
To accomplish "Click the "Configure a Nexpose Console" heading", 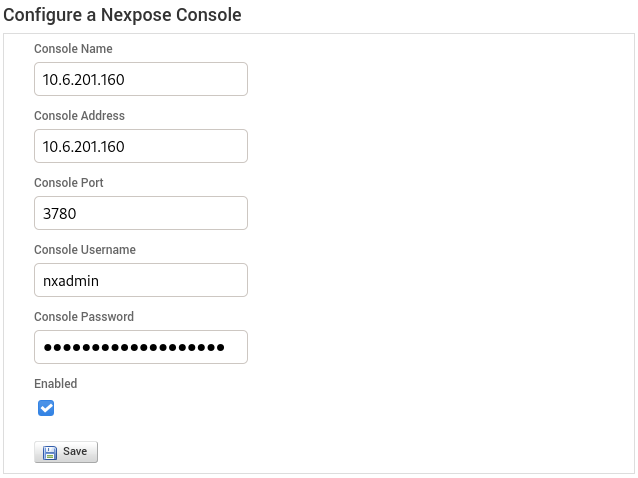I will point(122,15).
